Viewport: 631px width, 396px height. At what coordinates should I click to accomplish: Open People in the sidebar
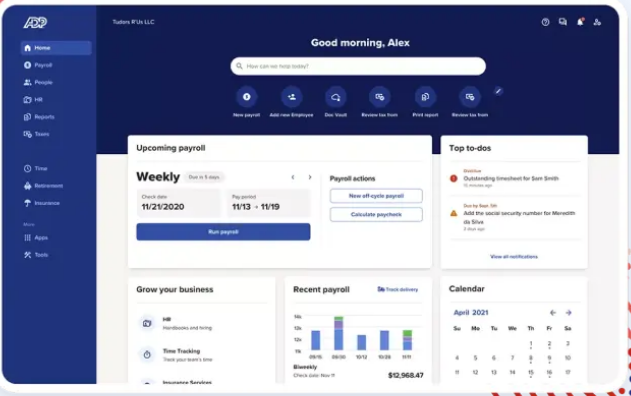(x=38, y=82)
